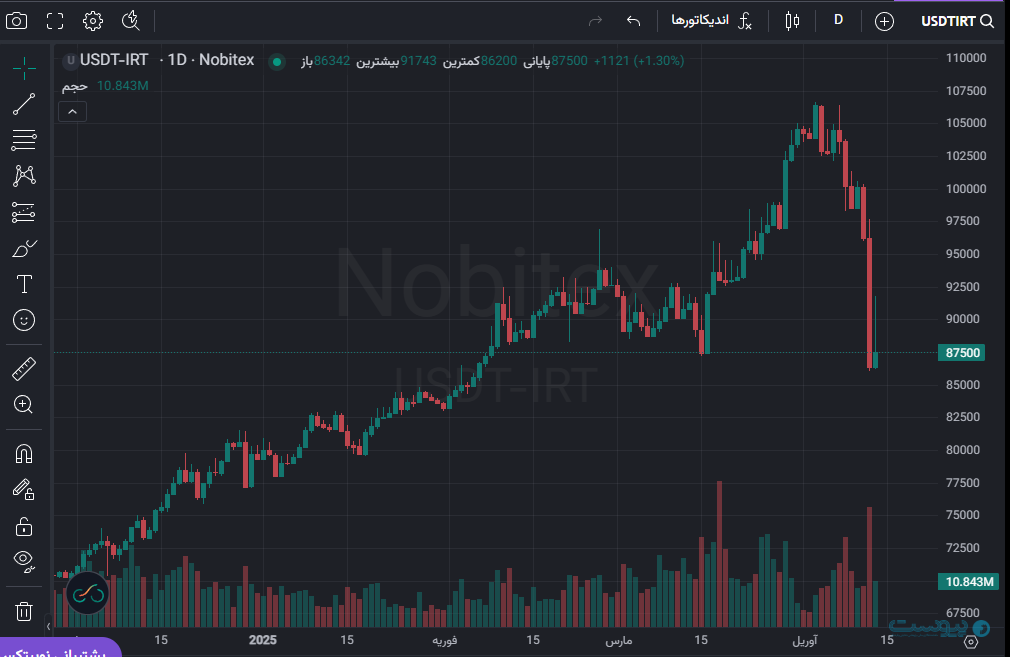This screenshot has height=657, width=1010.
Task: Choose the brush drawing tool
Action: click(x=24, y=248)
